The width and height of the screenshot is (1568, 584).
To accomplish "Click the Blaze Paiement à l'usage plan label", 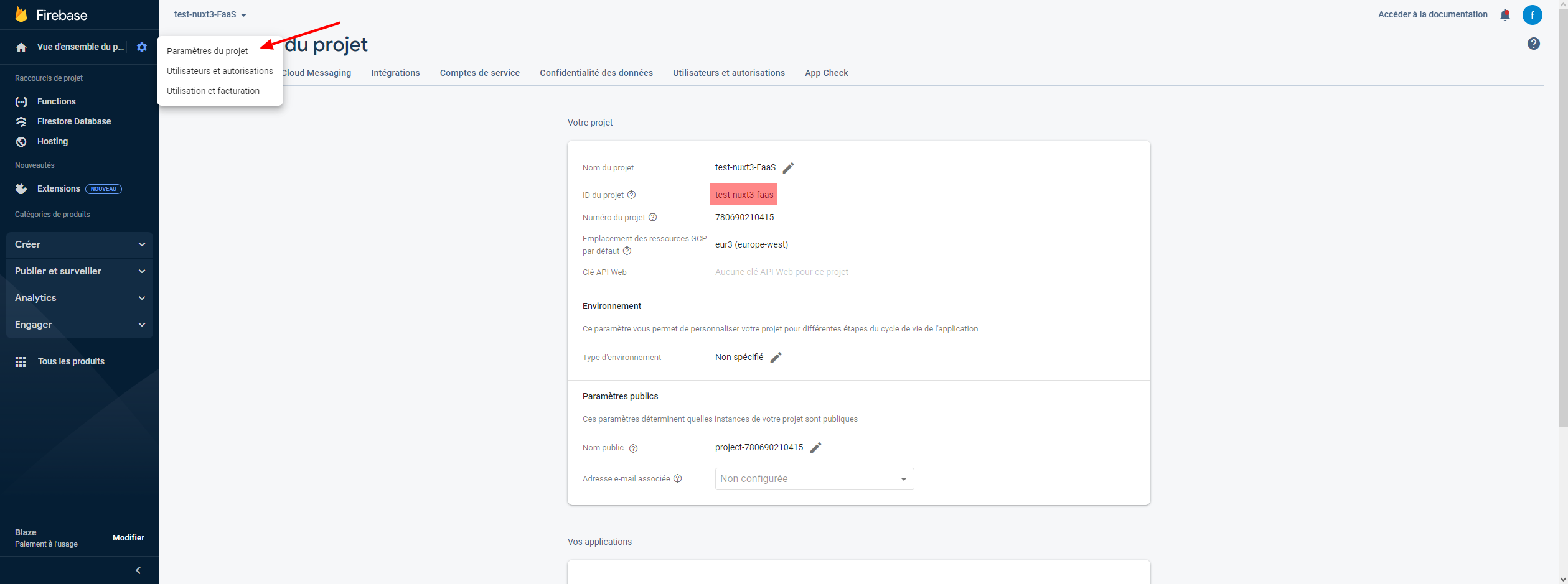I will pos(46,538).
